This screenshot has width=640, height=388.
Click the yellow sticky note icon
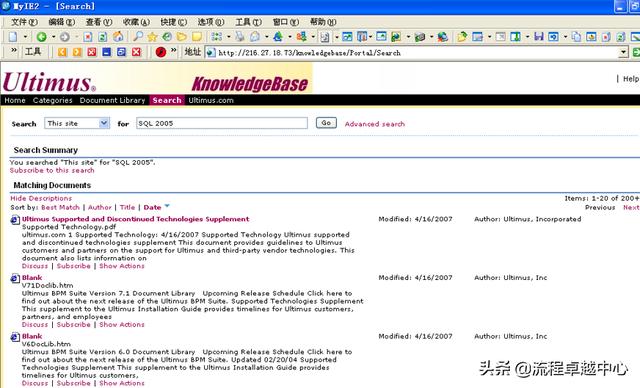pos(197,37)
